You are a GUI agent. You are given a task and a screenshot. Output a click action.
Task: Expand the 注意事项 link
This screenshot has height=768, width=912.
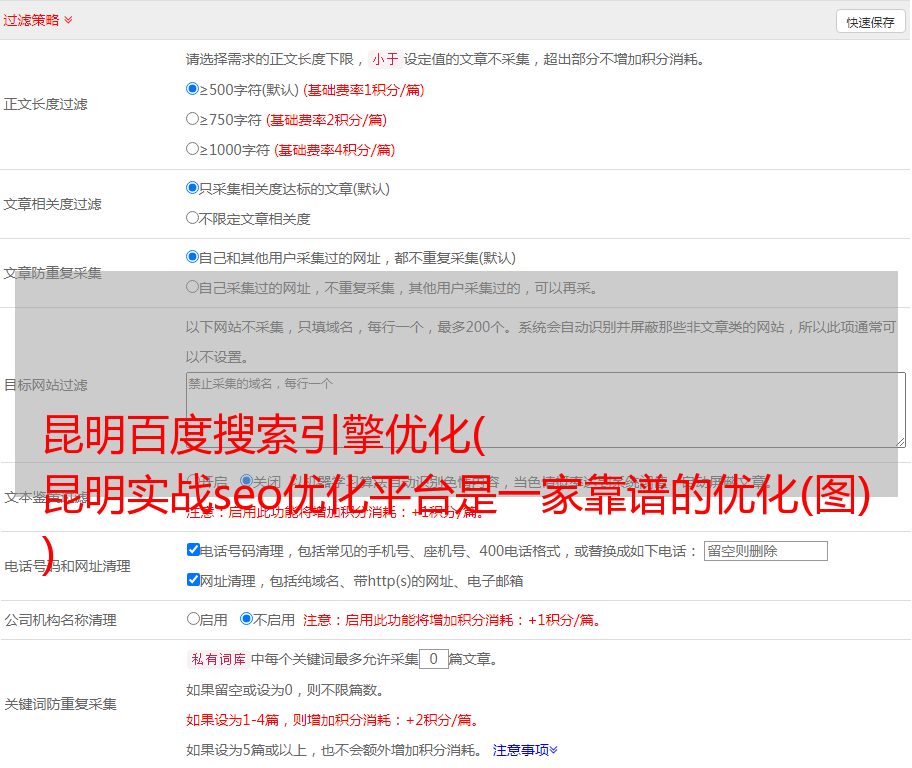[x=525, y=751]
